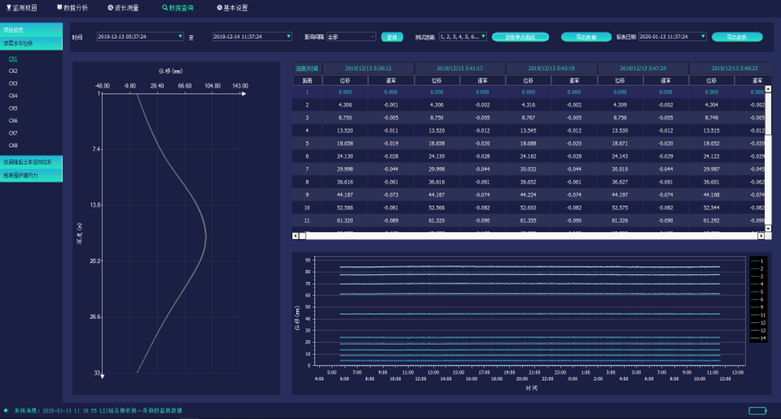Image resolution: width=781 pixels, height=419 pixels.
Task: Click the table's horizontal scrollbar left arrow
Action: point(295,236)
